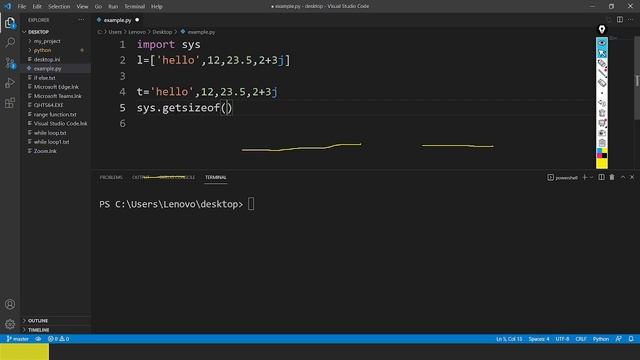
Task: Click the master branch indicator
Action: point(18,339)
